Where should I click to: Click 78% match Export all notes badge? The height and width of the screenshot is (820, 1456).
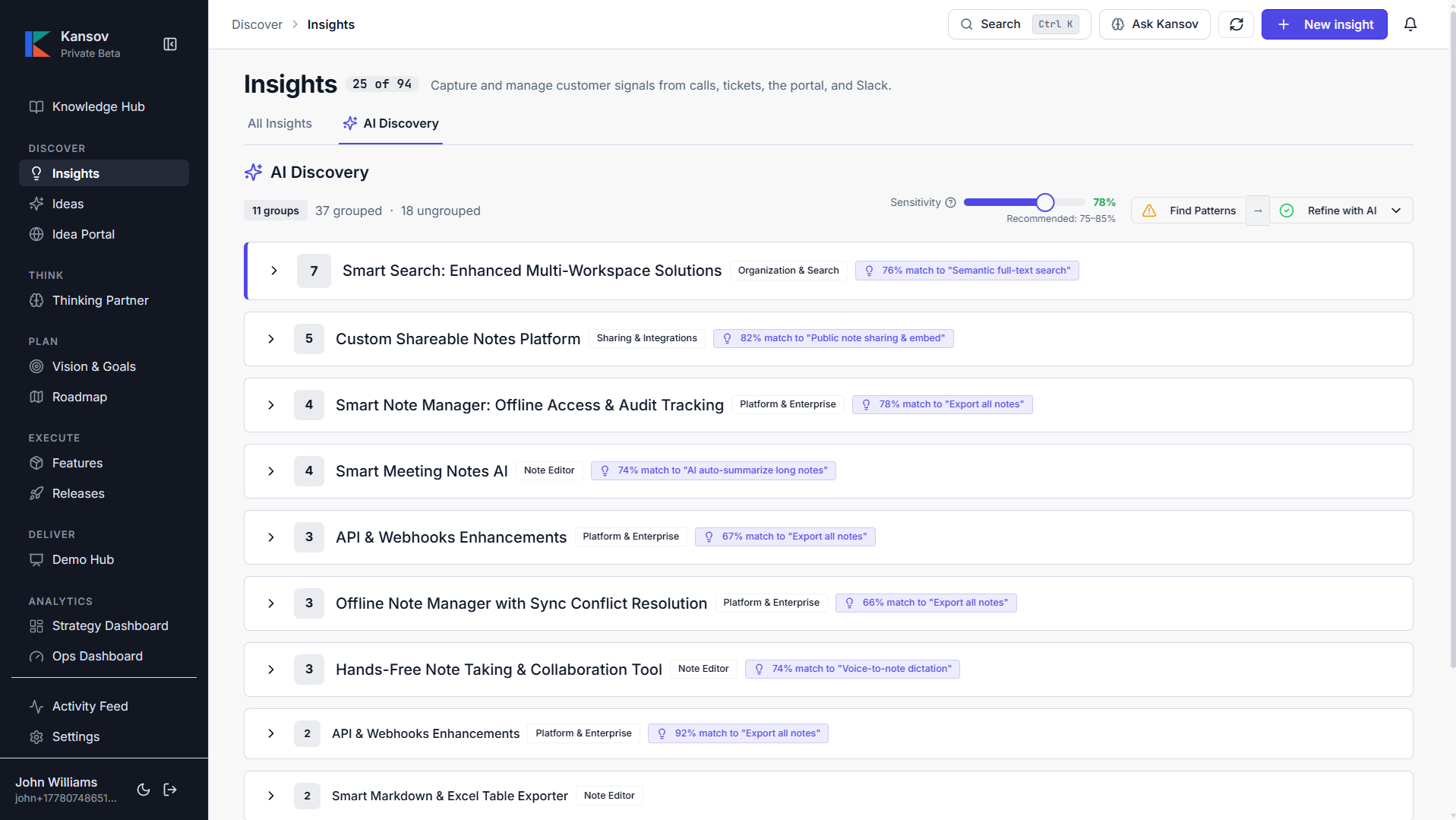pyautogui.click(x=942, y=404)
